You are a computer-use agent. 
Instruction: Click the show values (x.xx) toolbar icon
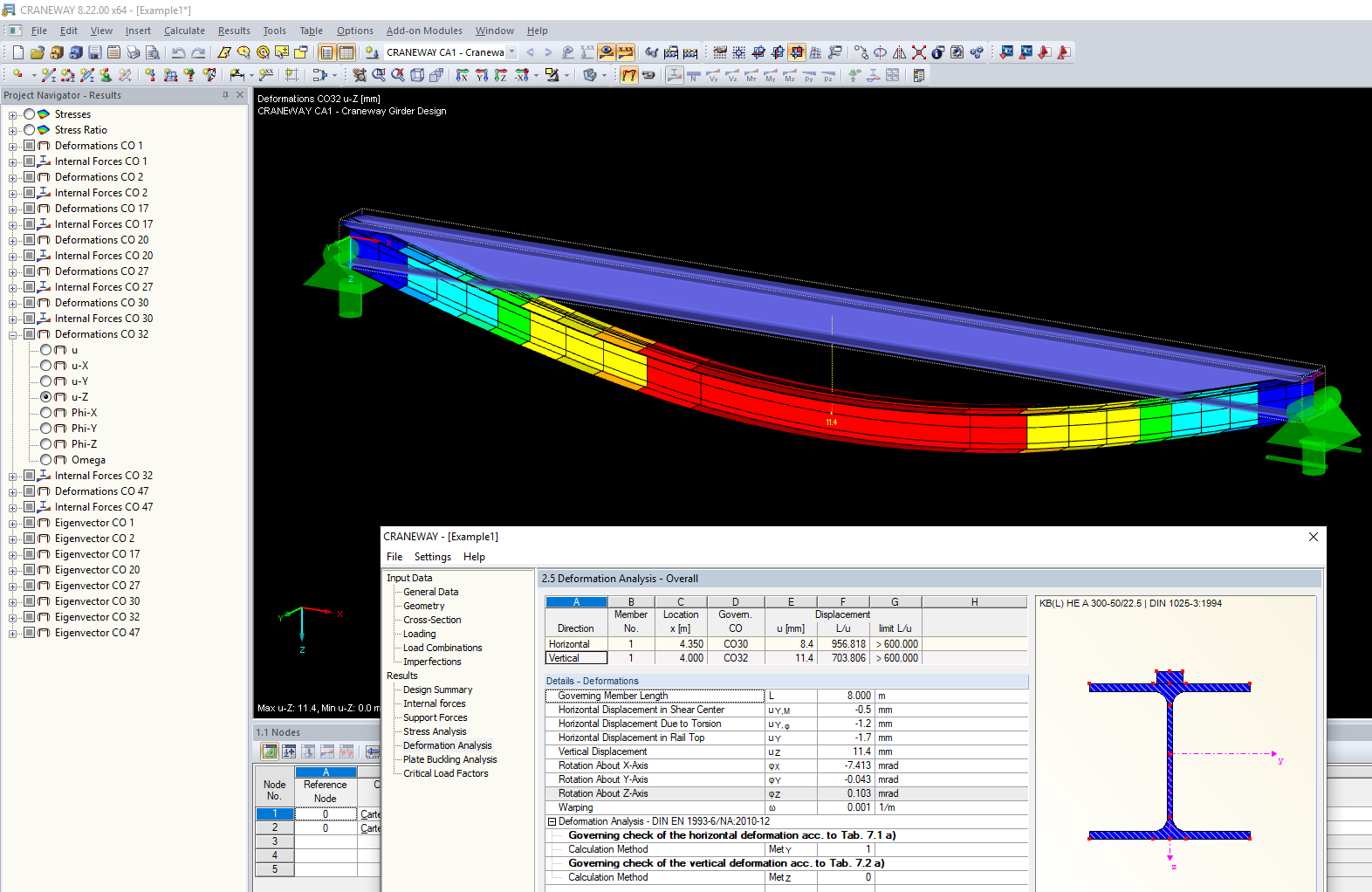[626, 52]
